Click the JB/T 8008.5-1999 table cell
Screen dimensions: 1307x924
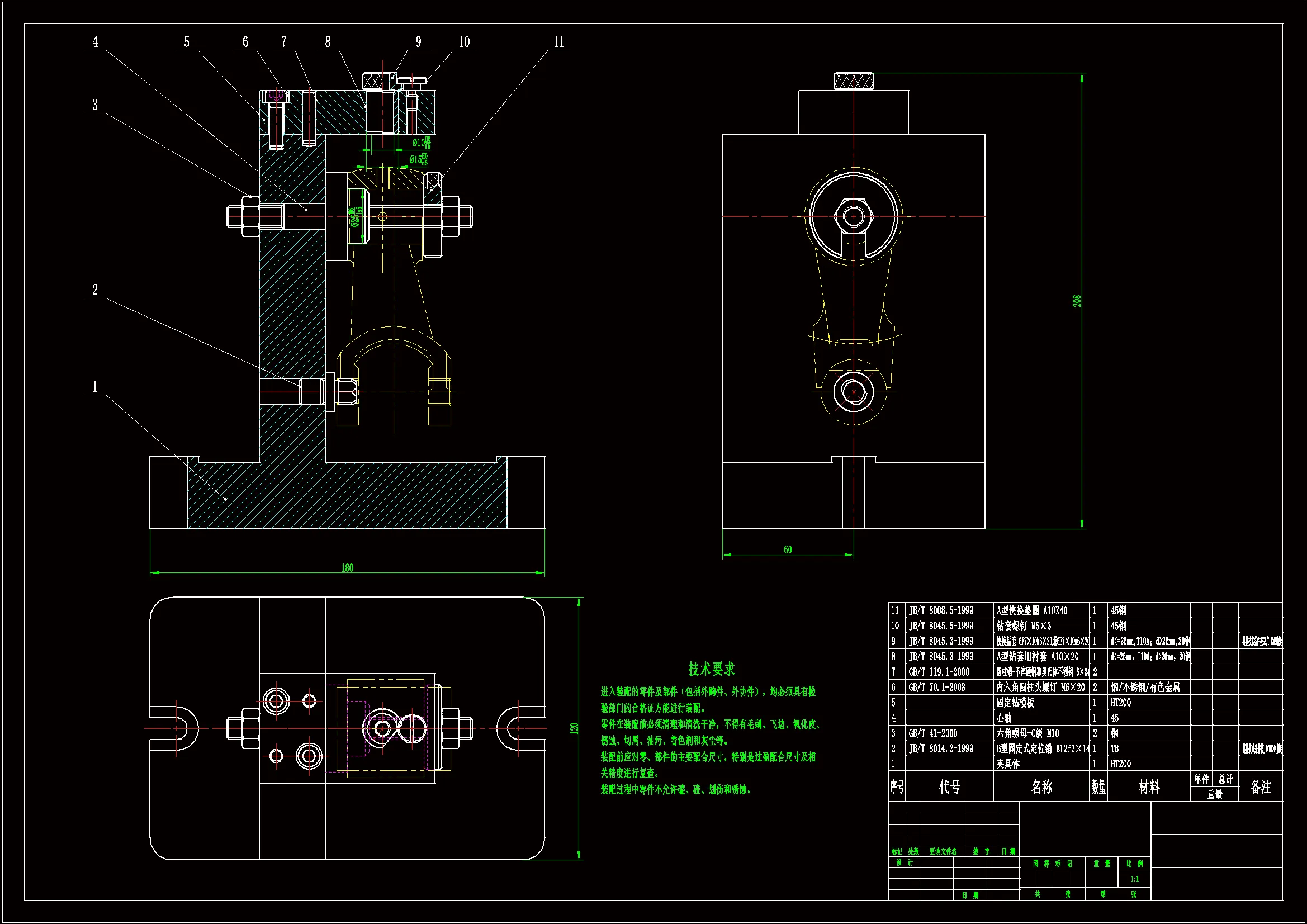pyautogui.click(x=940, y=610)
